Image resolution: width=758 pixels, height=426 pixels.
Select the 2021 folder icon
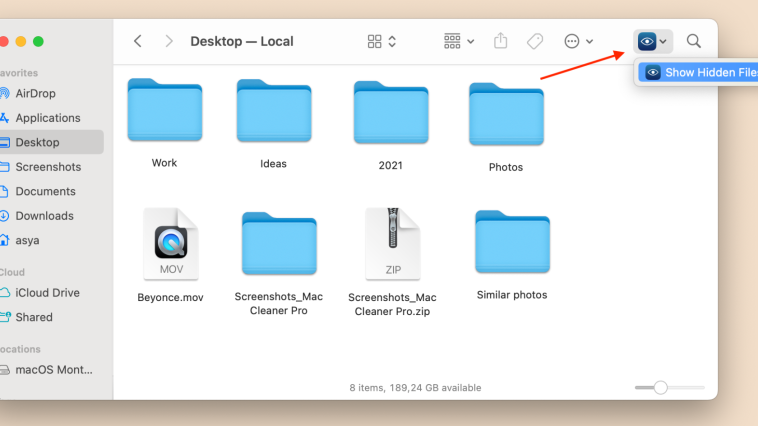pos(391,112)
